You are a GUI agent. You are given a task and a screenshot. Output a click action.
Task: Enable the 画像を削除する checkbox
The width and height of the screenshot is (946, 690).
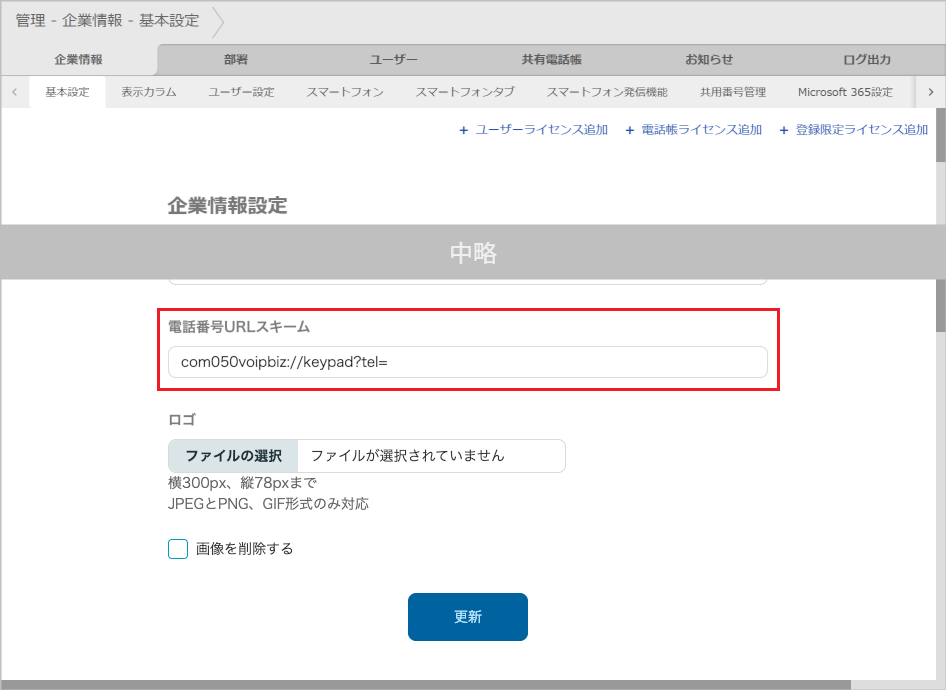[177, 548]
